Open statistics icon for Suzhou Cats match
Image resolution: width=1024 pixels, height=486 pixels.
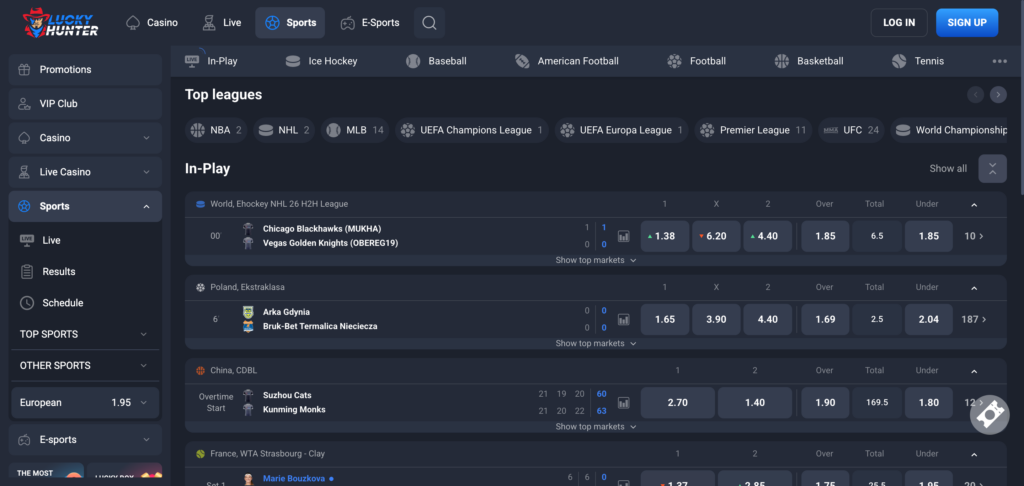click(624, 402)
